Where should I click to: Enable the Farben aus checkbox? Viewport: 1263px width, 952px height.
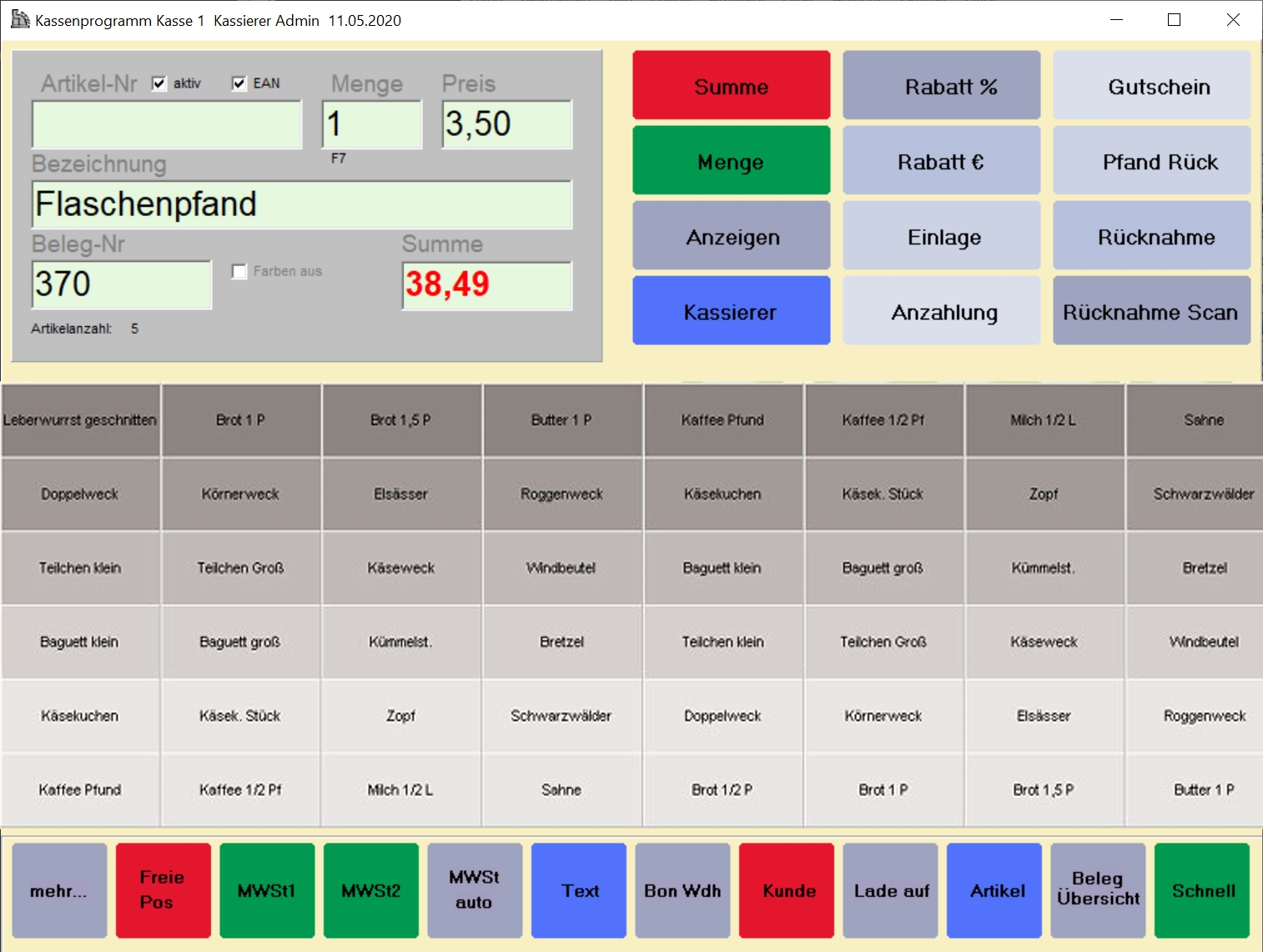[239, 272]
